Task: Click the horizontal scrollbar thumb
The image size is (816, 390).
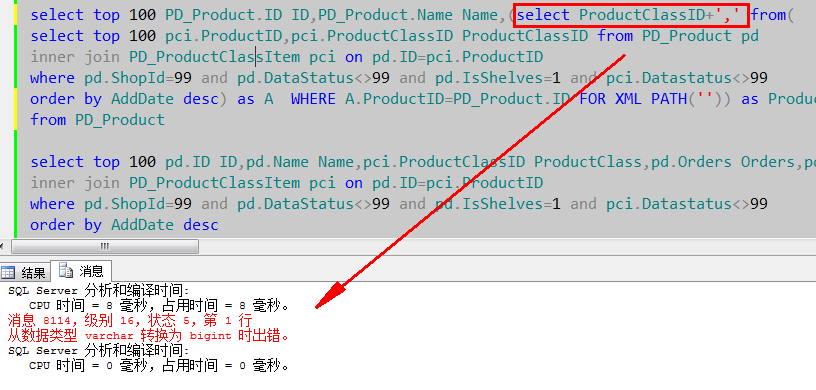Action: (x=105, y=246)
